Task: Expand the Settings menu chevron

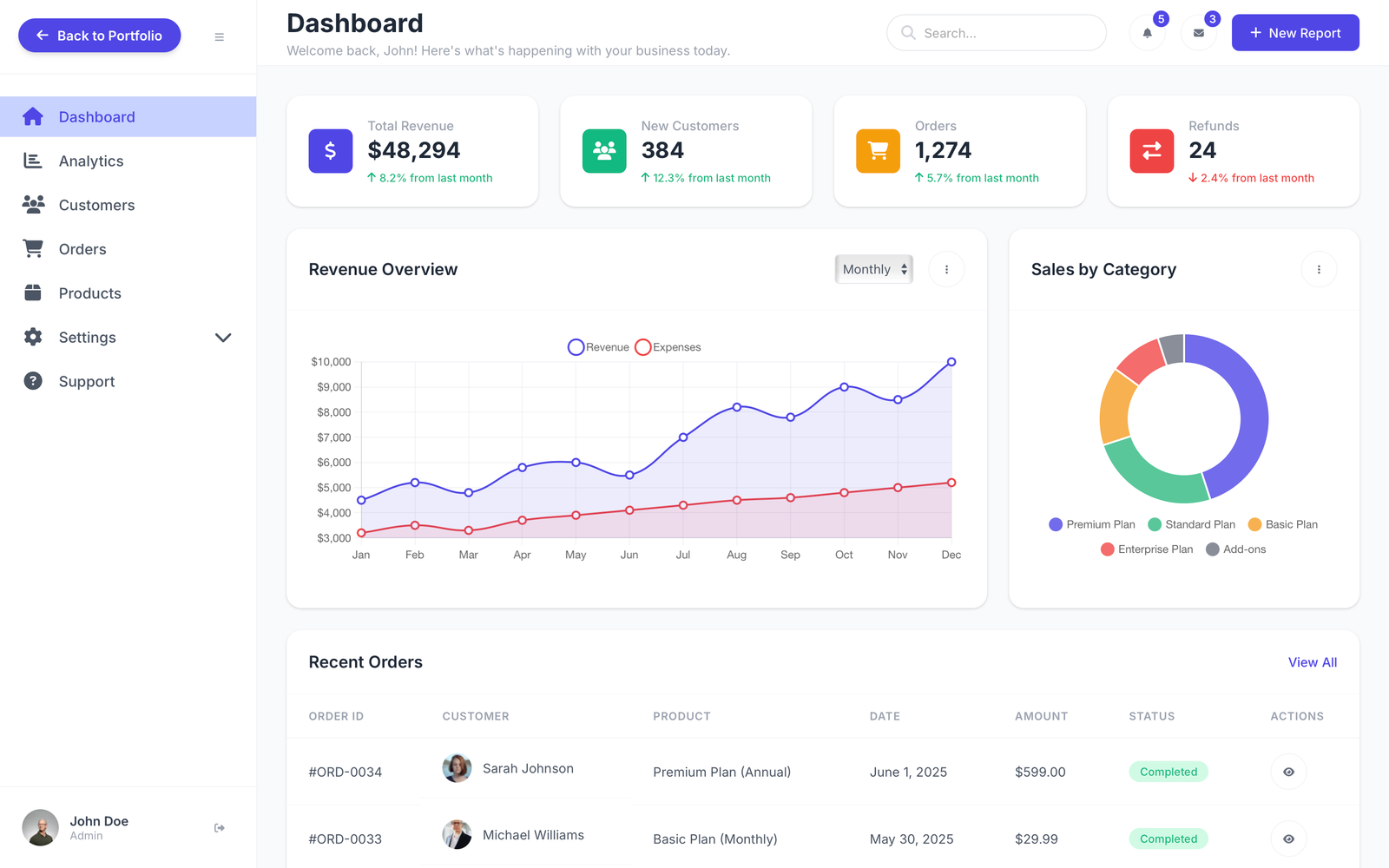Action: tap(223, 338)
